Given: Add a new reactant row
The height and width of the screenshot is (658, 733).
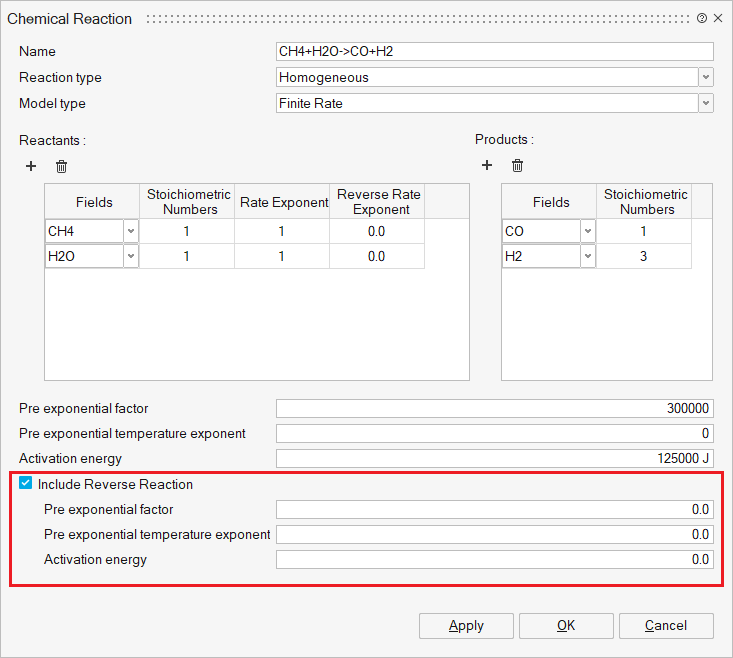Looking at the screenshot, I should click(31, 166).
